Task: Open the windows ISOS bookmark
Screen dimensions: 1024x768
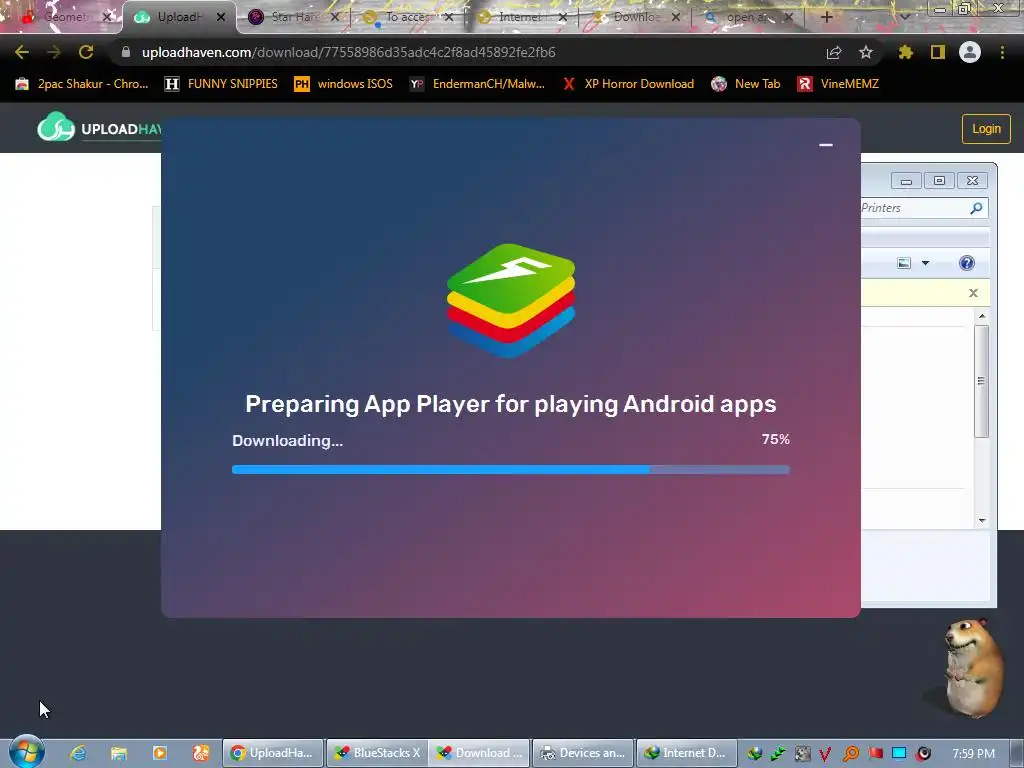Action: (x=344, y=84)
